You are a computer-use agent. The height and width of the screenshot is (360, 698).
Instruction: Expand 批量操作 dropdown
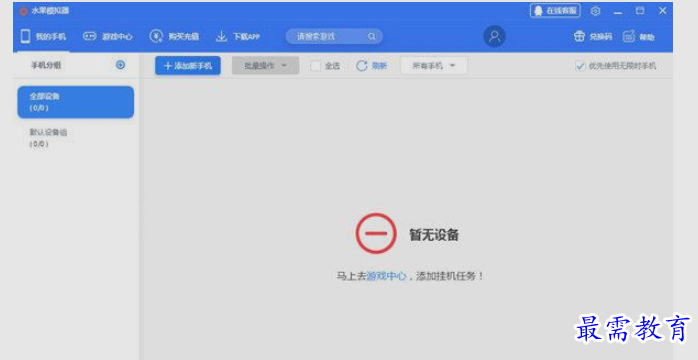tap(265, 66)
